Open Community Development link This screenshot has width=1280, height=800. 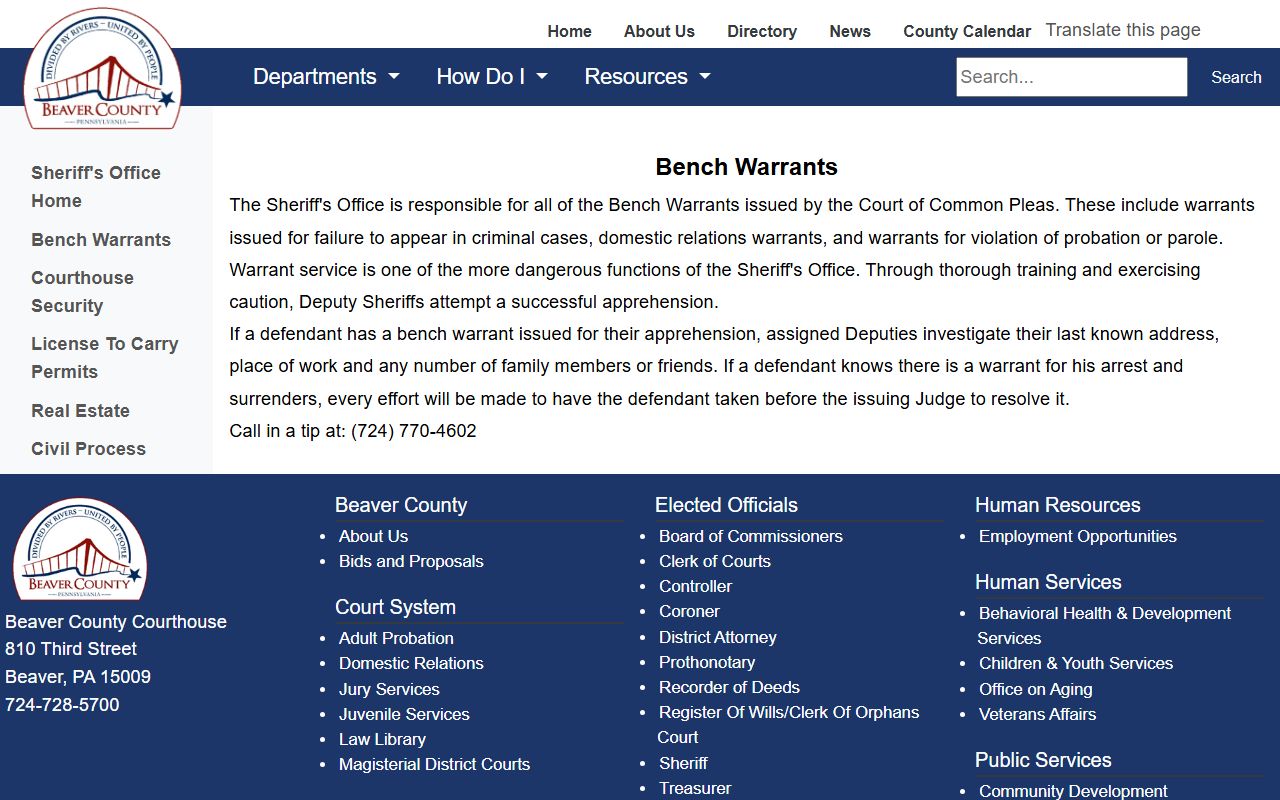(1073, 791)
